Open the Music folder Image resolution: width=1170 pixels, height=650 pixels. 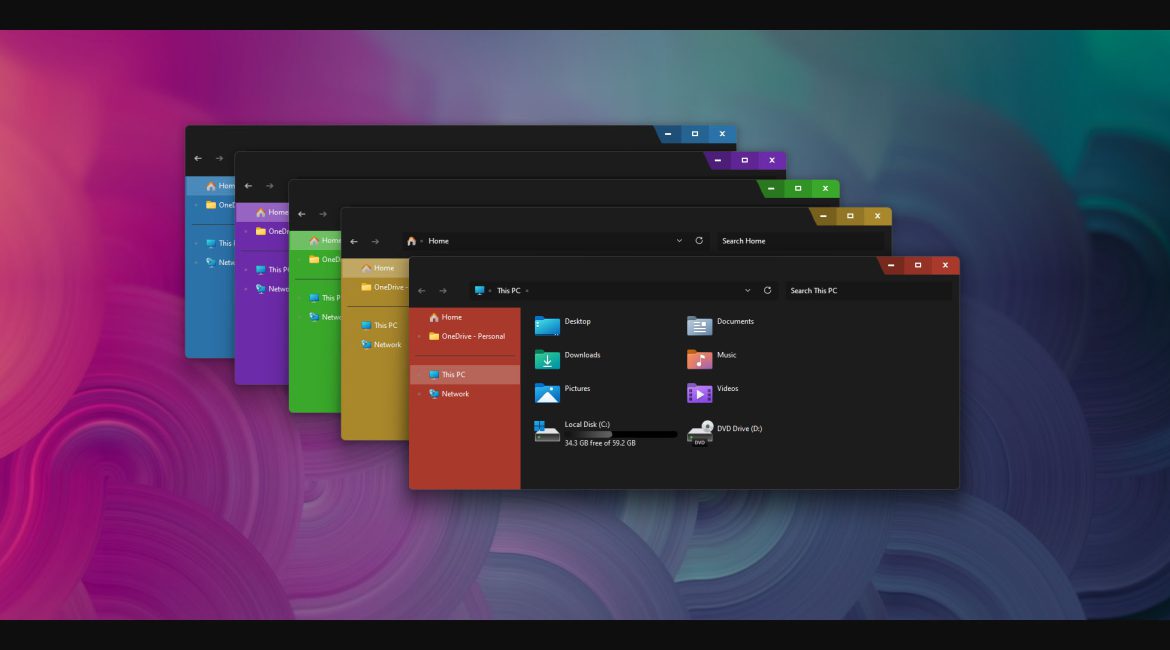712,359
